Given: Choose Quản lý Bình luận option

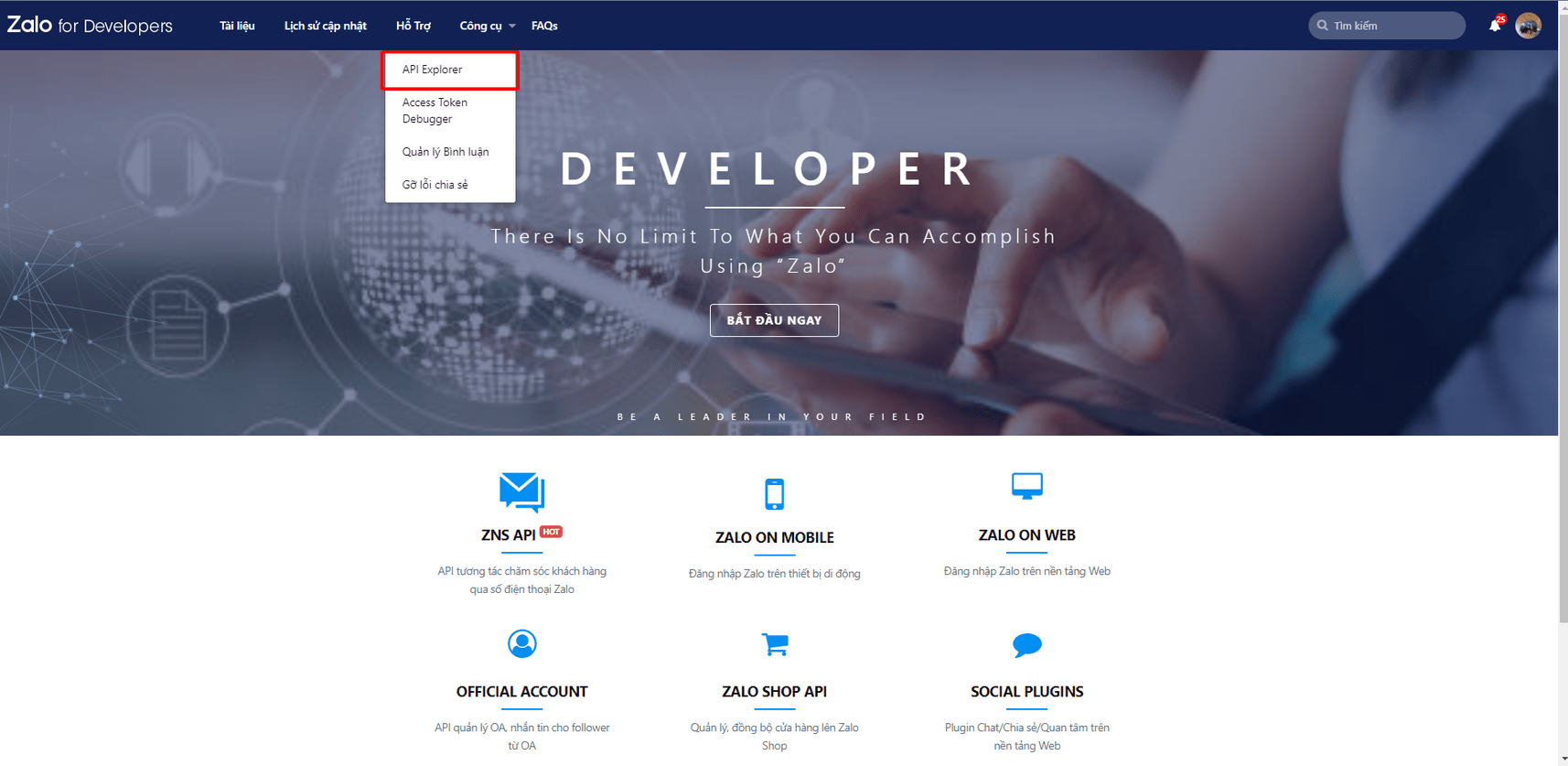Looking at the screenshot, I should coord(450,152).
